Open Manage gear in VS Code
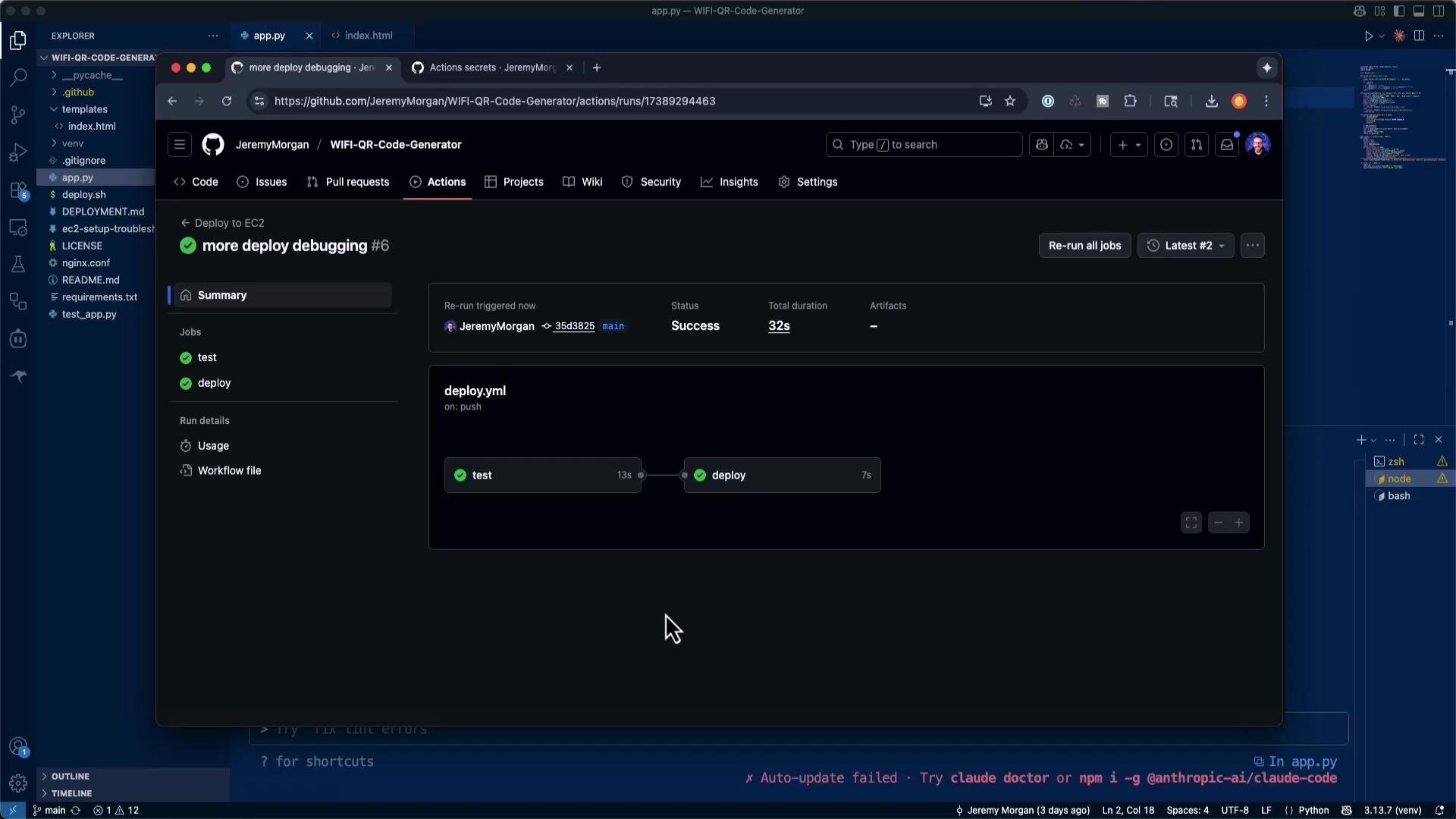 [x=18, y=783]
